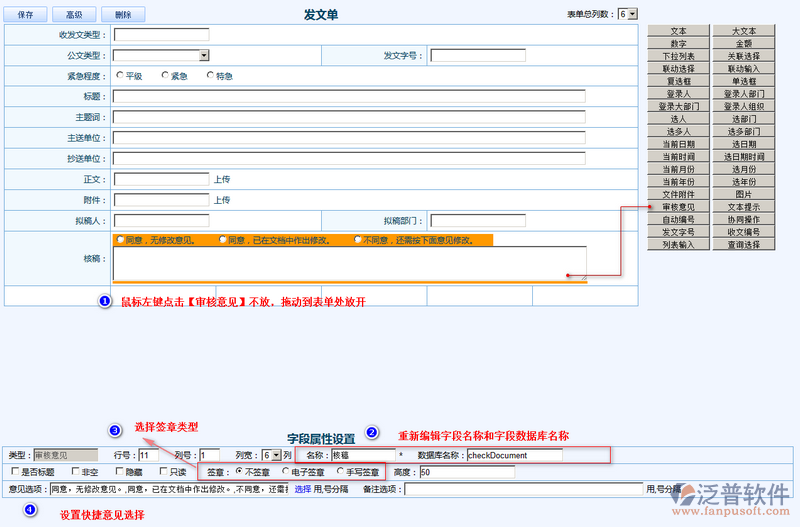Click the 联动选择 field-type button
The height and width of the screenshot is (527, 800).
(679, 68)
